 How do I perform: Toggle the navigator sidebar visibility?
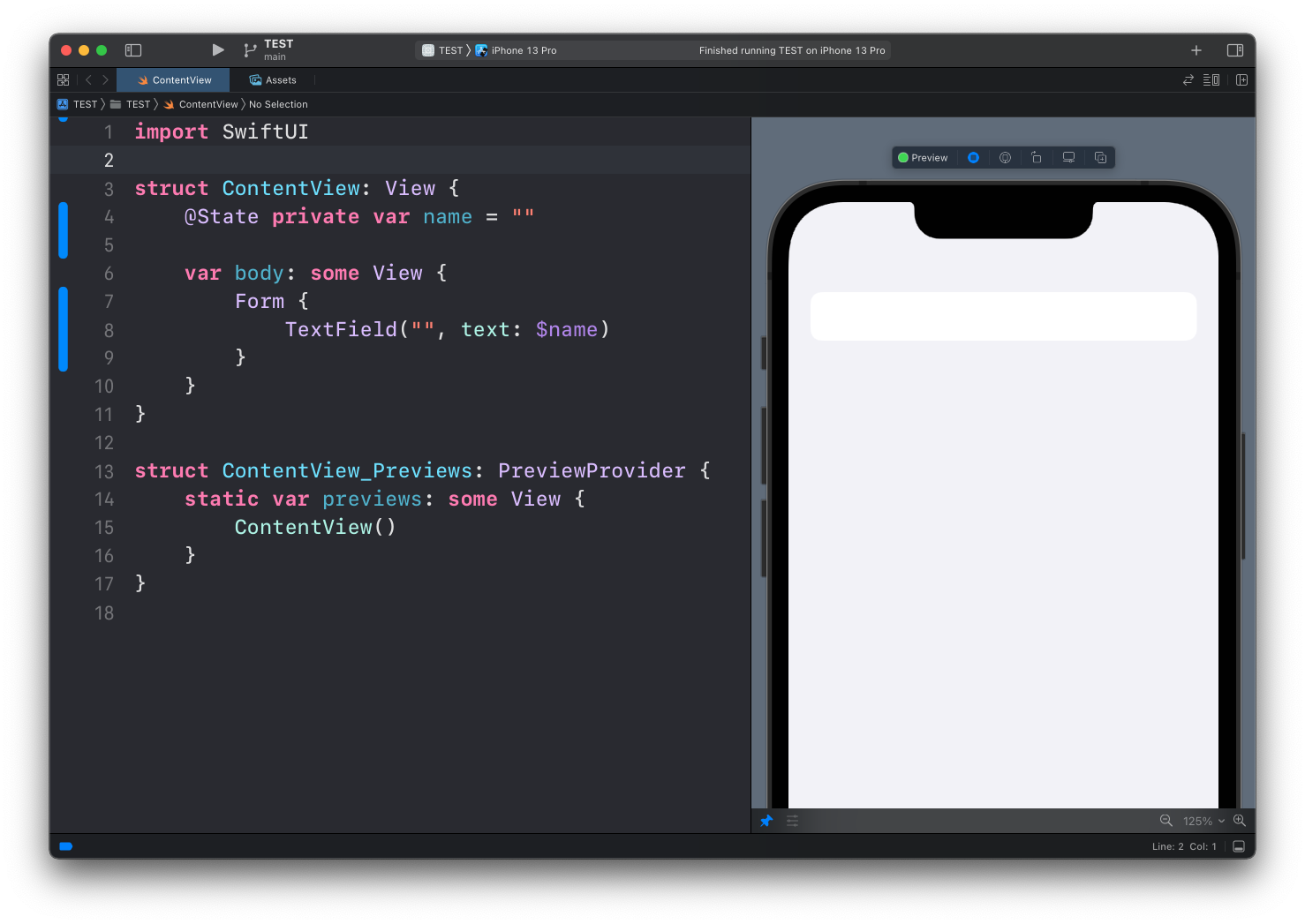pos(133,50)
